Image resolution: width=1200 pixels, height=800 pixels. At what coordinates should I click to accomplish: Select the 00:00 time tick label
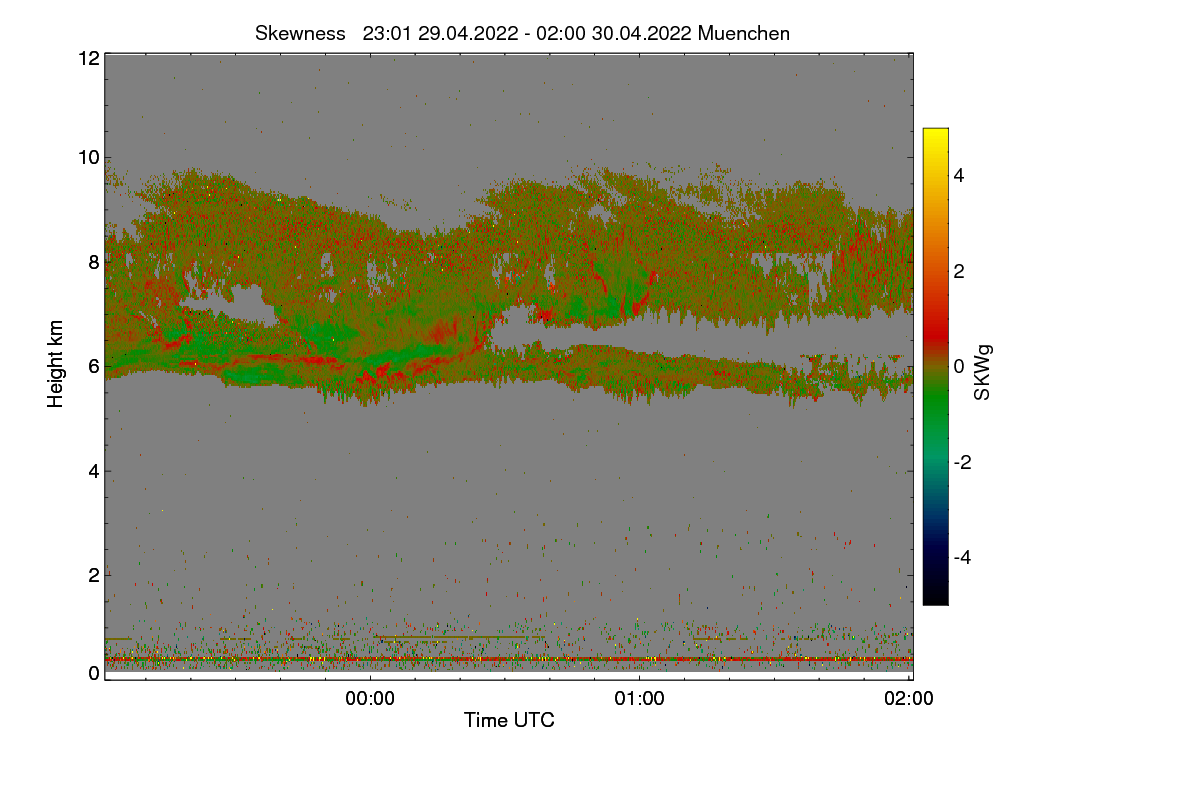tap(370, 700)
